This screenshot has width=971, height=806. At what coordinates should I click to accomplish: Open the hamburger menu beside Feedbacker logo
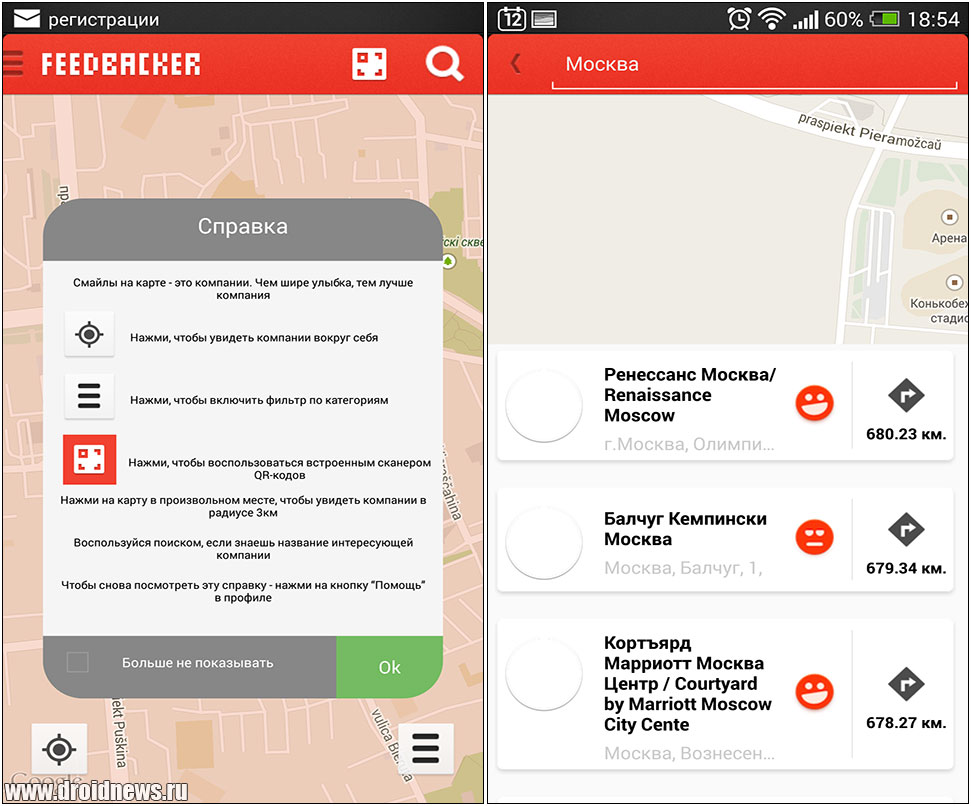(12, 64)
